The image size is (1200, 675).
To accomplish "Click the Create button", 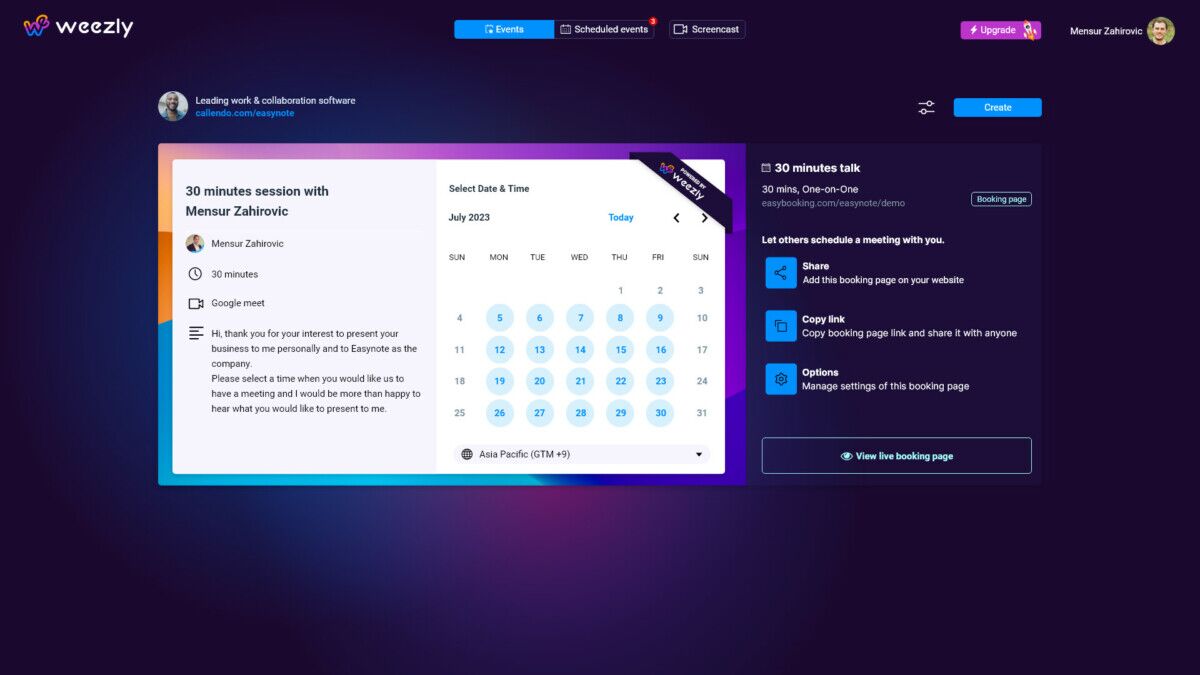I will (997, 107).
